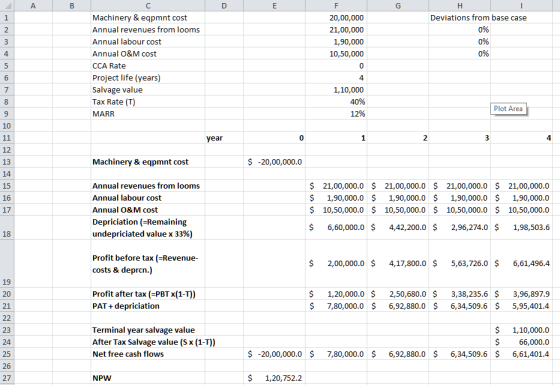
Task: Select column F header
Action: pyautogui.click(x=336, y=5)
